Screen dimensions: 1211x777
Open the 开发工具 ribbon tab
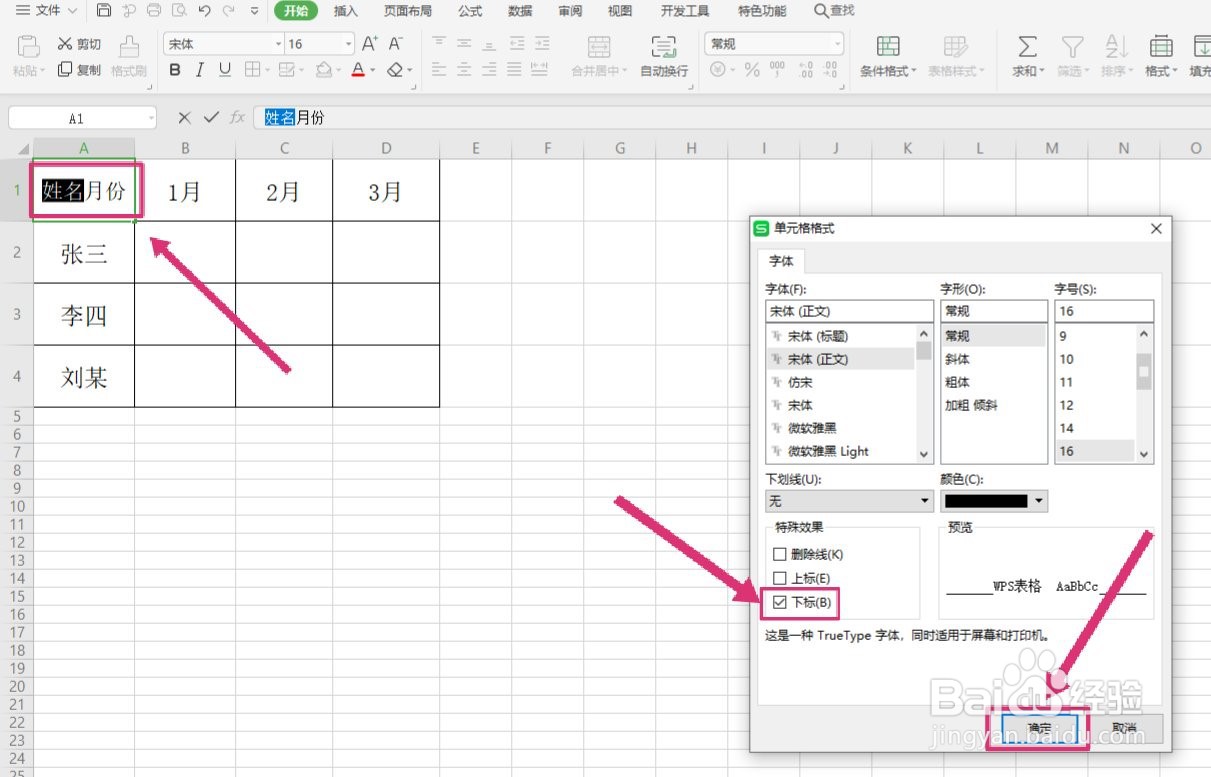click(685, 11)
